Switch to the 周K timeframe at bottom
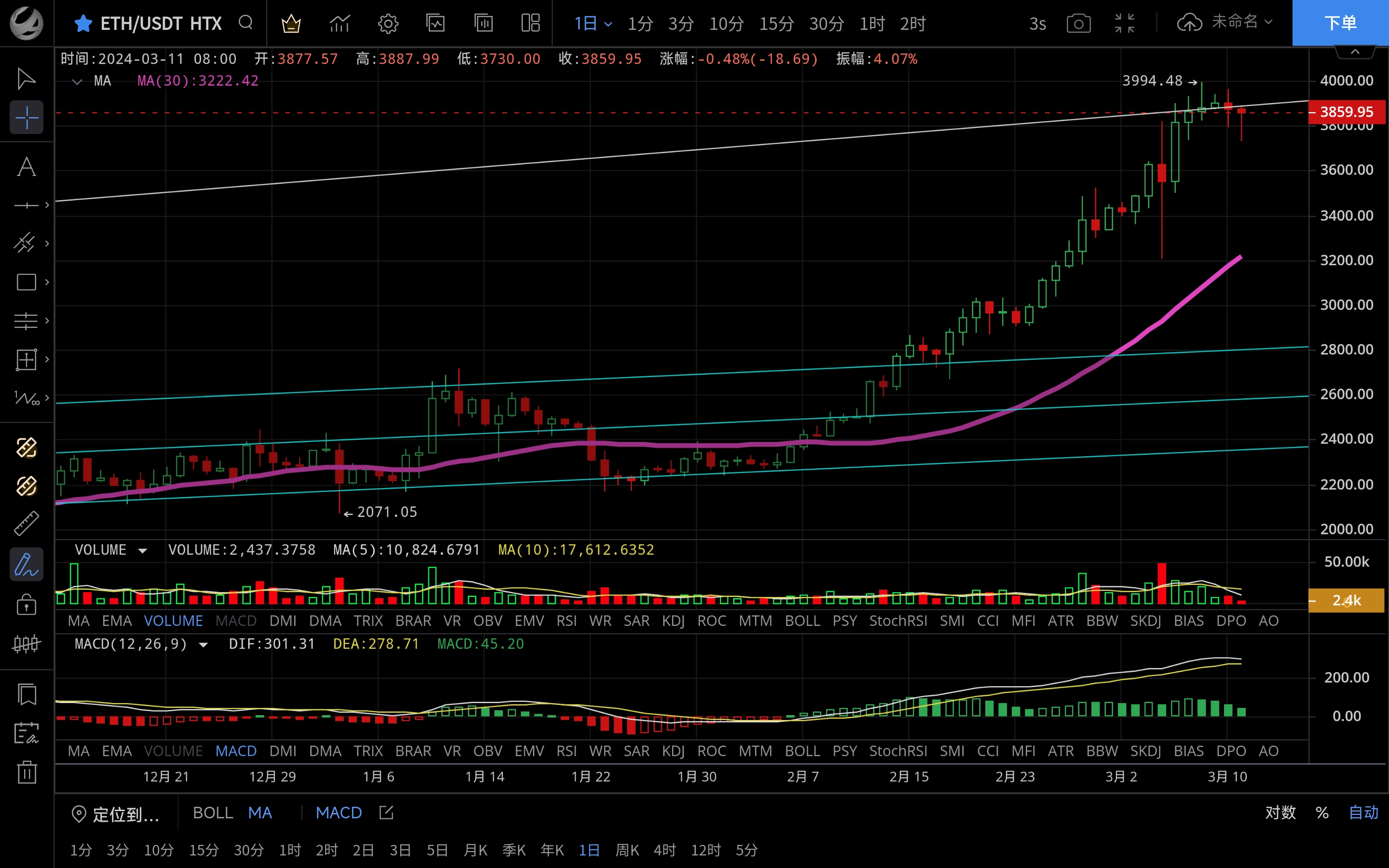Viewport: 1389px width, 868px height. click(x=627, y=850)
